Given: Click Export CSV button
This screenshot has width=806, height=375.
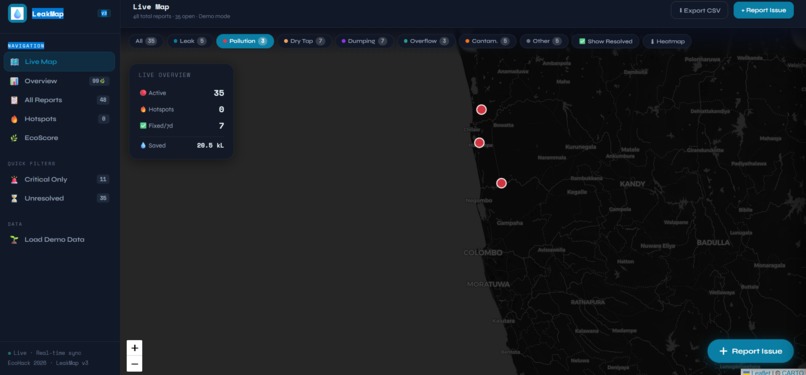Looking at the screenshot, I should click(x=699, y=10).
